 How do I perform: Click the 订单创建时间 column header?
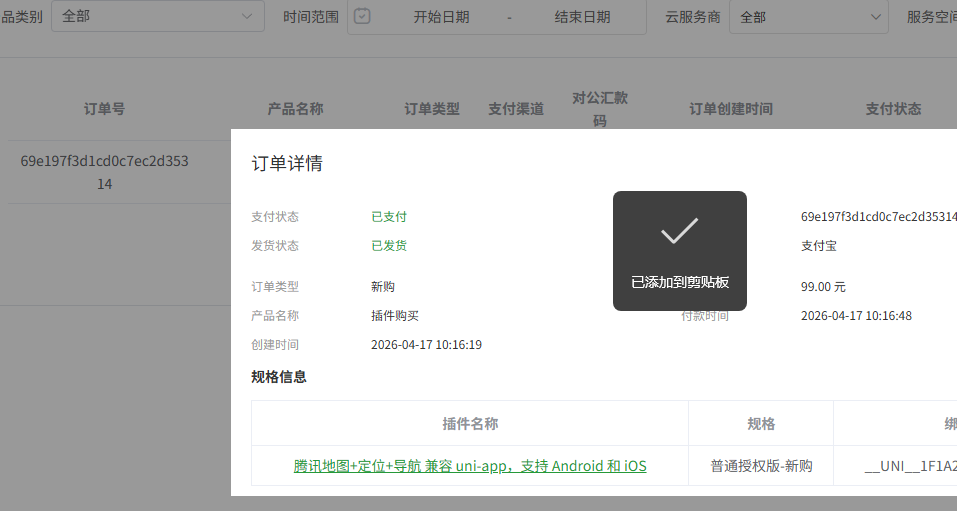click(x=730, y=109)
